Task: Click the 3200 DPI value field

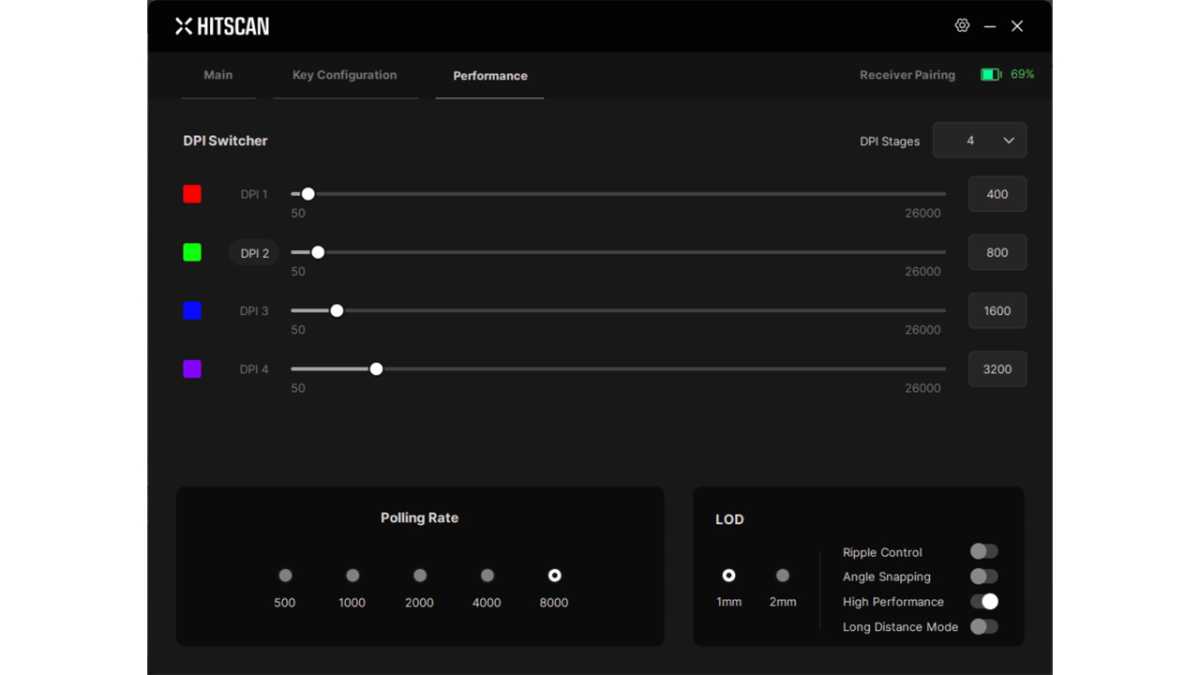Action: click(997, 369)
